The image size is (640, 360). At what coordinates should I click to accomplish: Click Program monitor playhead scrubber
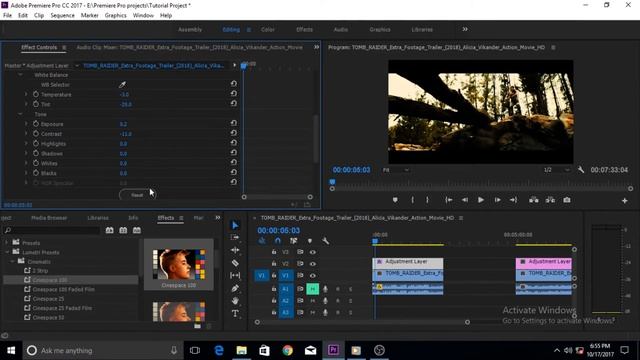[x=332, y=182]
